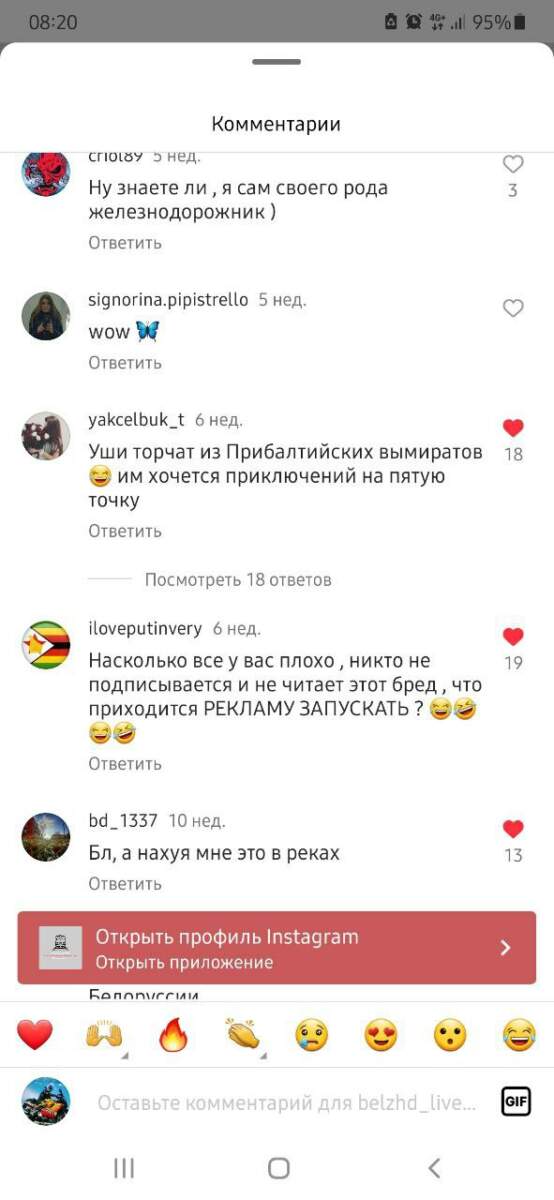Open the iloveputinvery username profile

(145, 629)
